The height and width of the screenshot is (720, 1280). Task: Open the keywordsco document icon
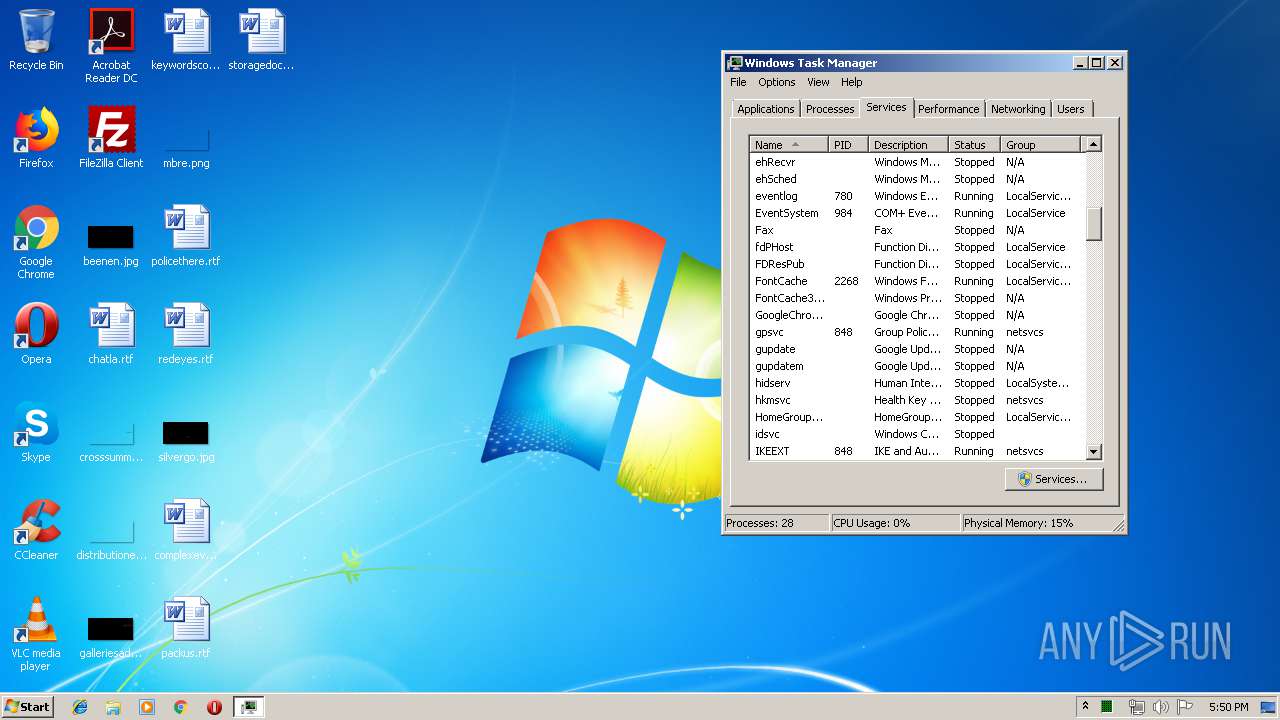coord(186,40)
